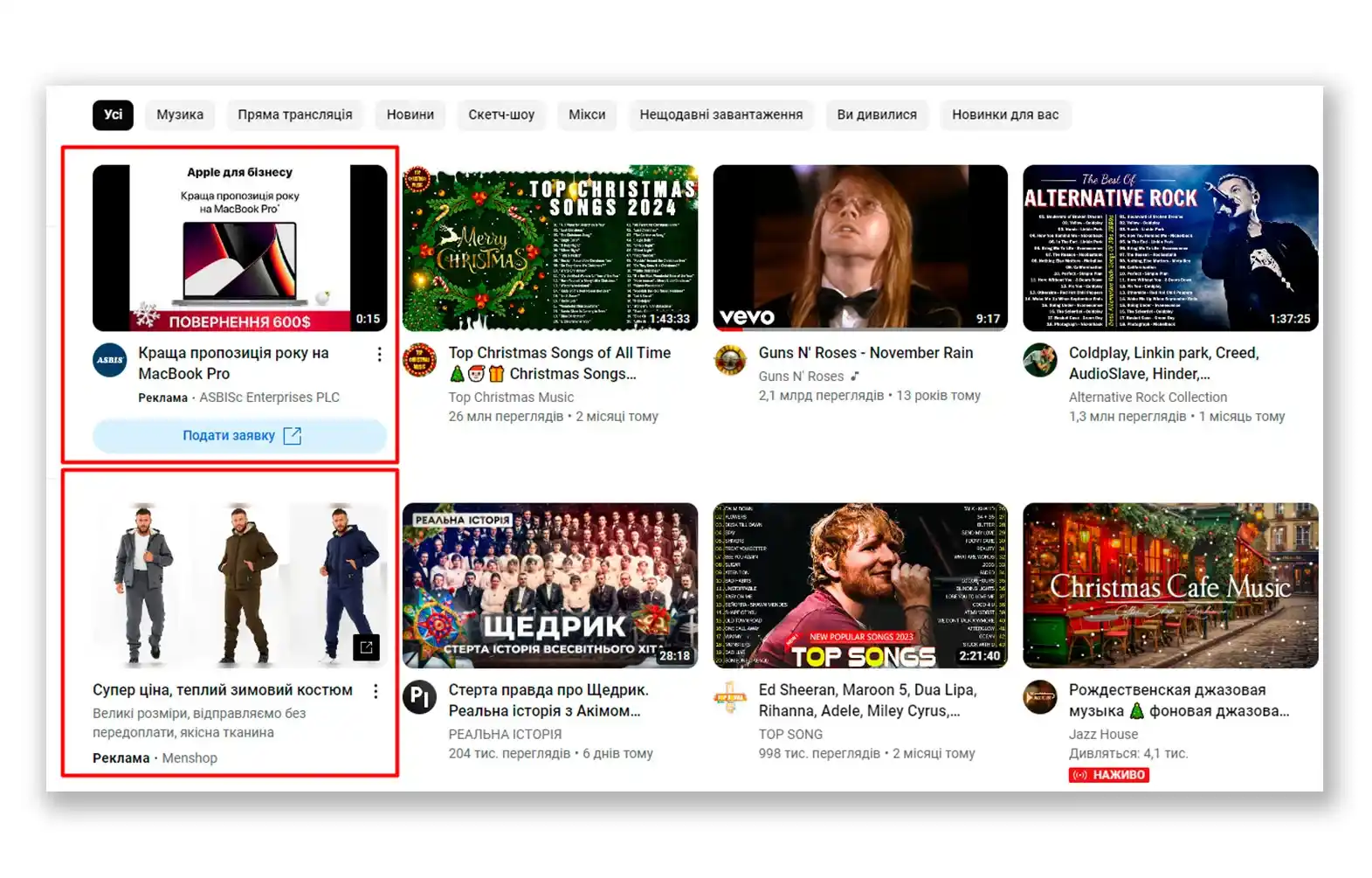
Task: Open November Rain video thumbnail
Action: [860, 248]
